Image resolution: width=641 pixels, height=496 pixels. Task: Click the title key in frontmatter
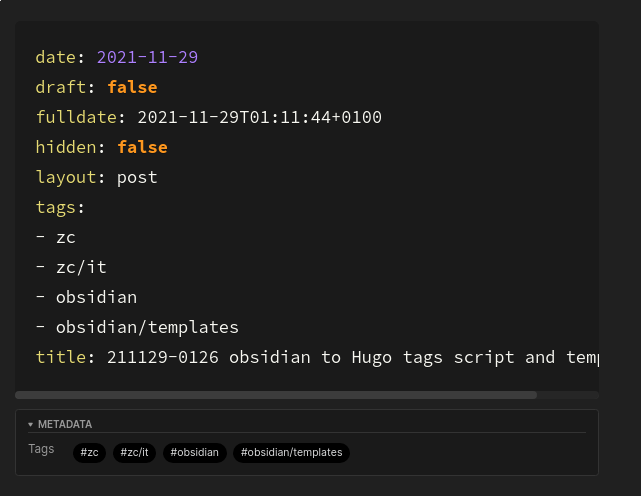coord(60,357)
